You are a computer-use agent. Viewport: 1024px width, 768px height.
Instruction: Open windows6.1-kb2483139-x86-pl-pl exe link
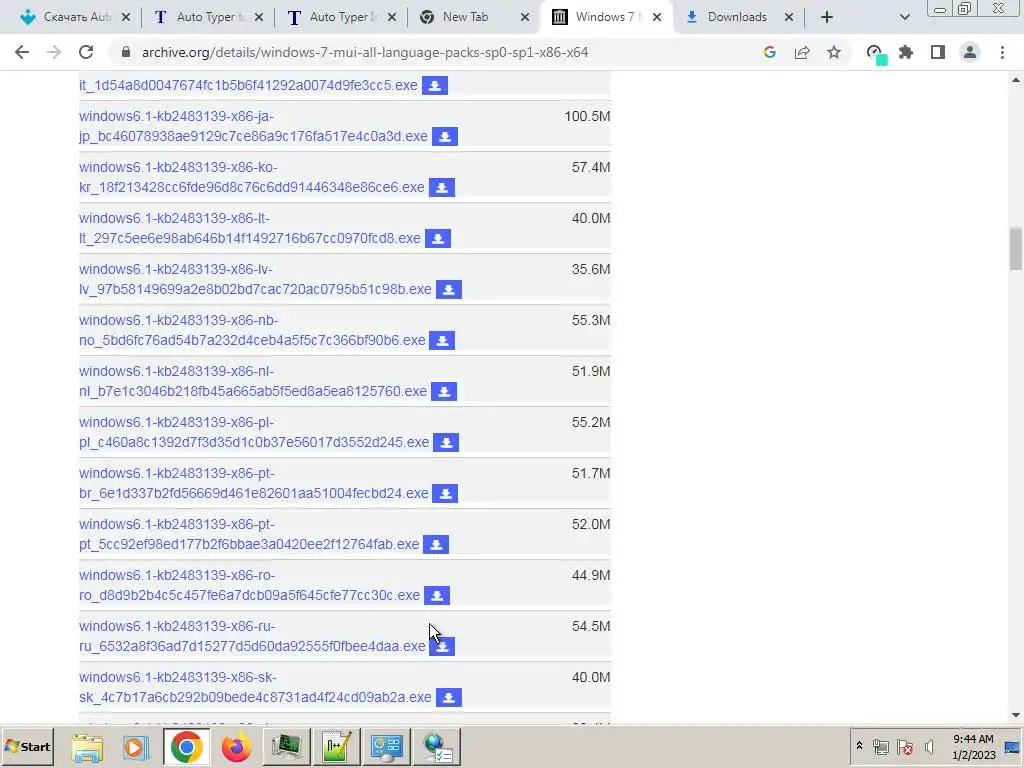coord(254,432)
